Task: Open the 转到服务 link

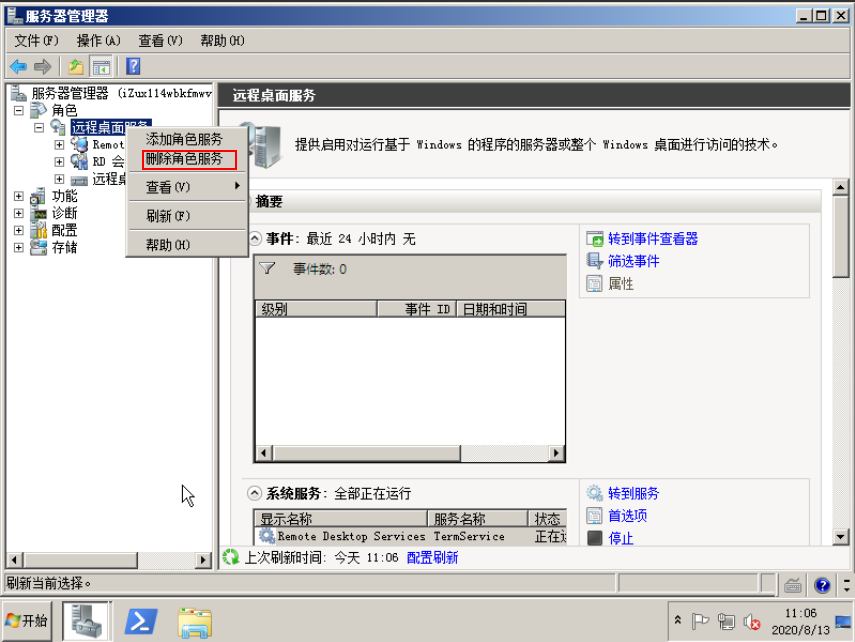Action: 634,494
